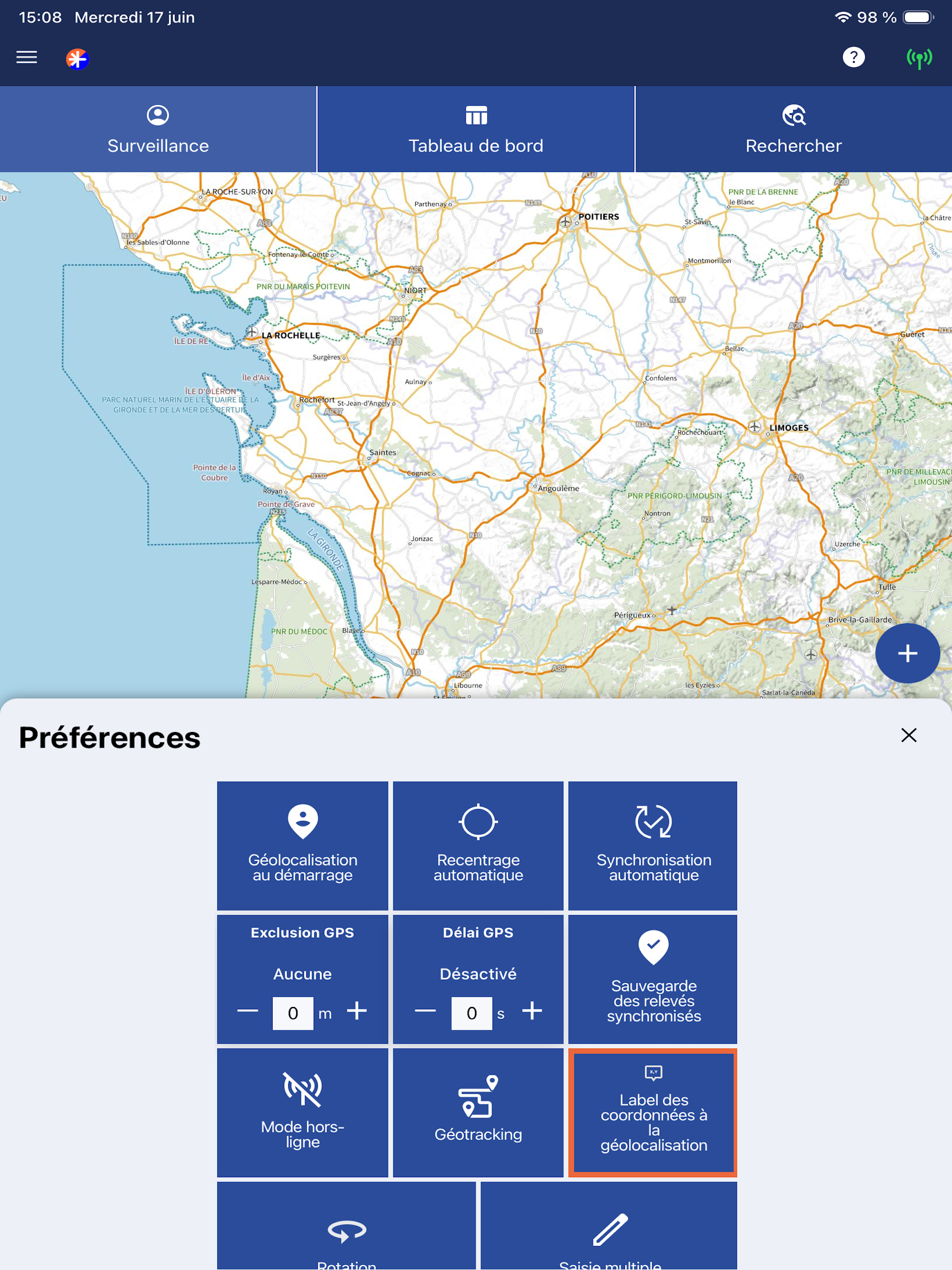Tap the 15:08 clock in status bar
952x1270 pixels.
click(40, 17)
